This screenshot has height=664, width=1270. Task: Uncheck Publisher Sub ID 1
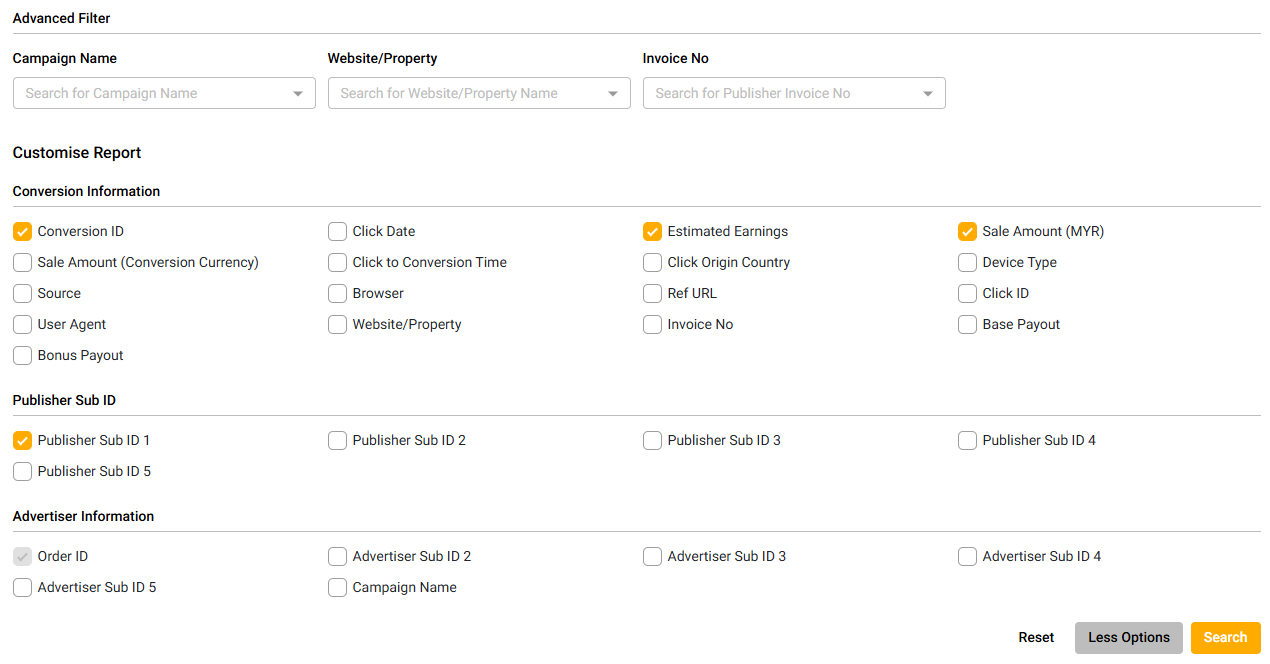pyautogui.click(x=22, y=441)
